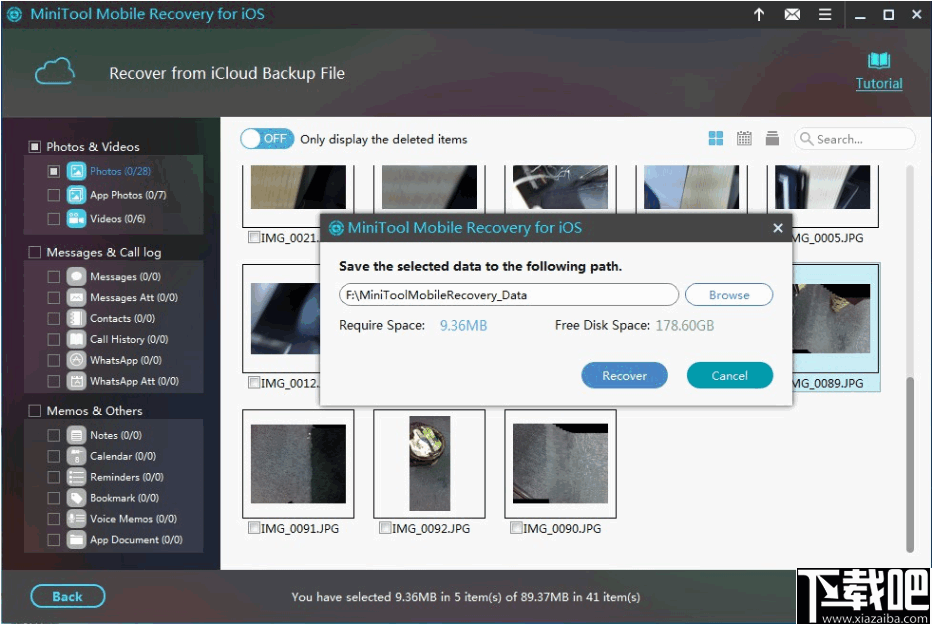
Task: Click Cancel in the save dialog
Action: tap(729, 376)
